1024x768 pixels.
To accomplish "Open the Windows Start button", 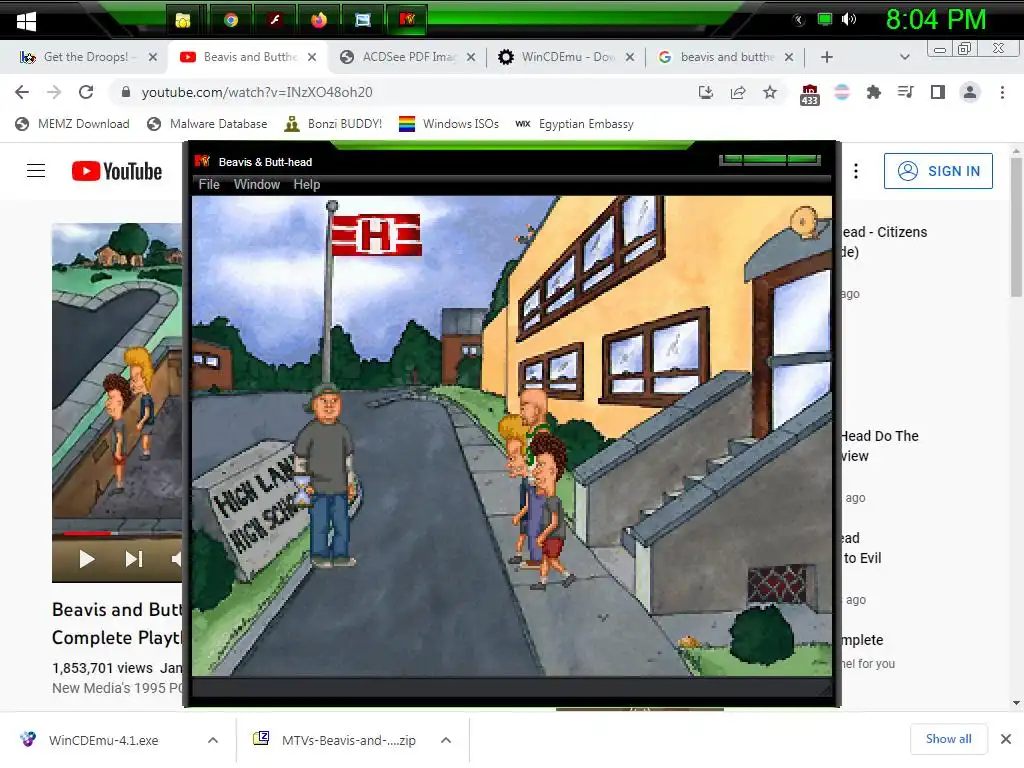I will point(26,21).
